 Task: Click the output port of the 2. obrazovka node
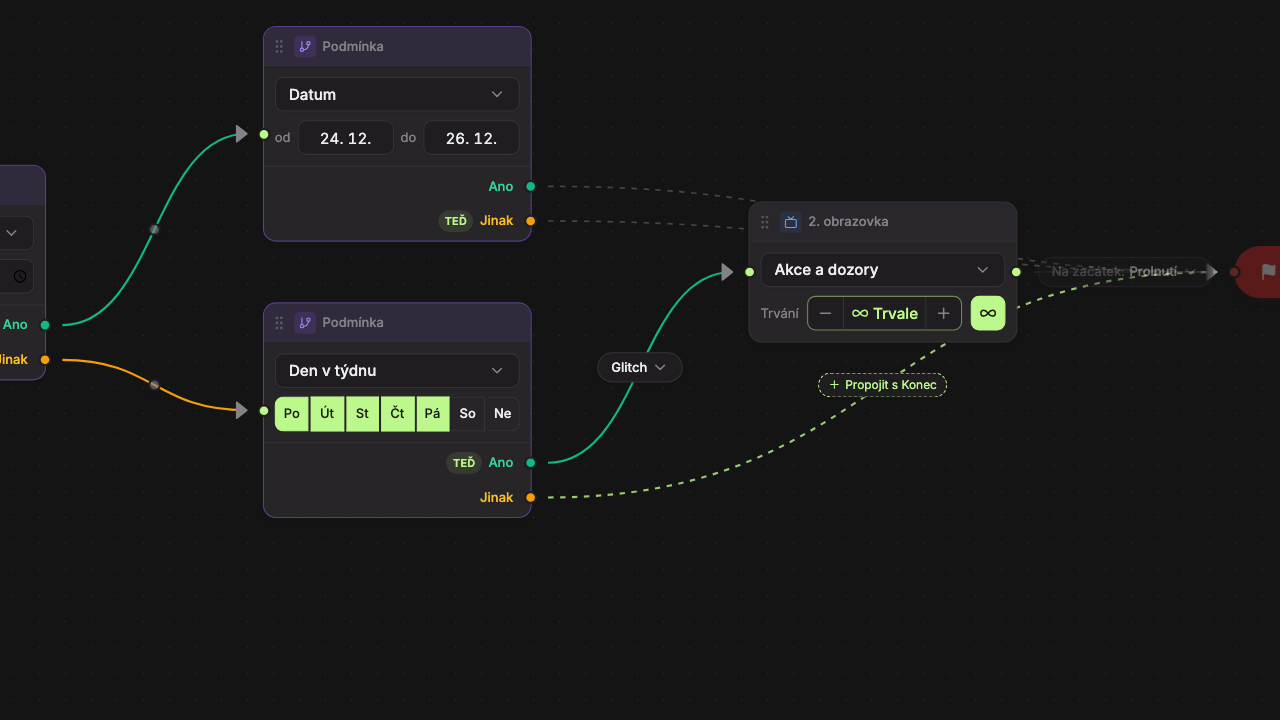pyautogui.click(x=1017, y=272)
